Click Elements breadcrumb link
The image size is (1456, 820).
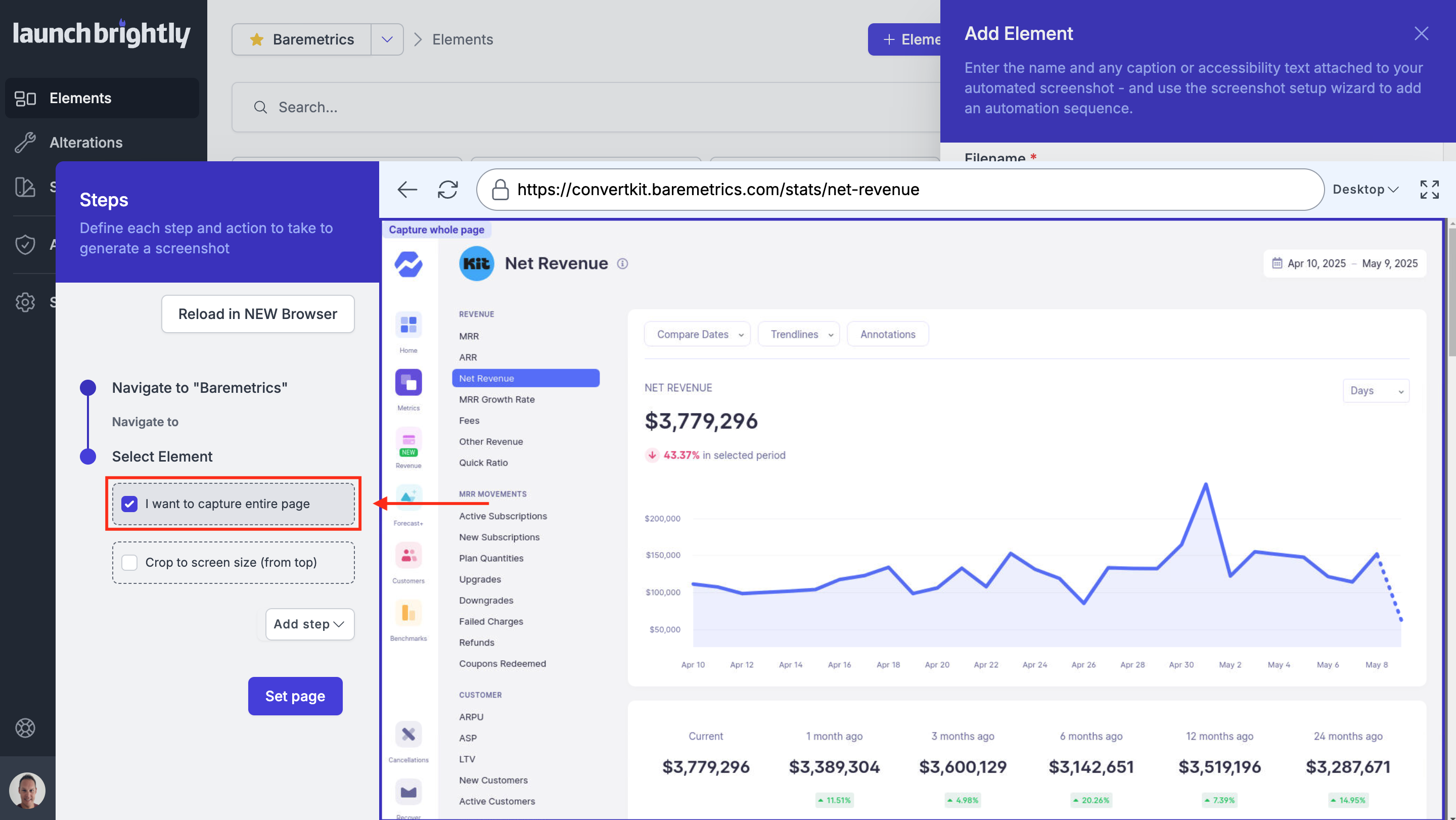(x=463, y=39)
